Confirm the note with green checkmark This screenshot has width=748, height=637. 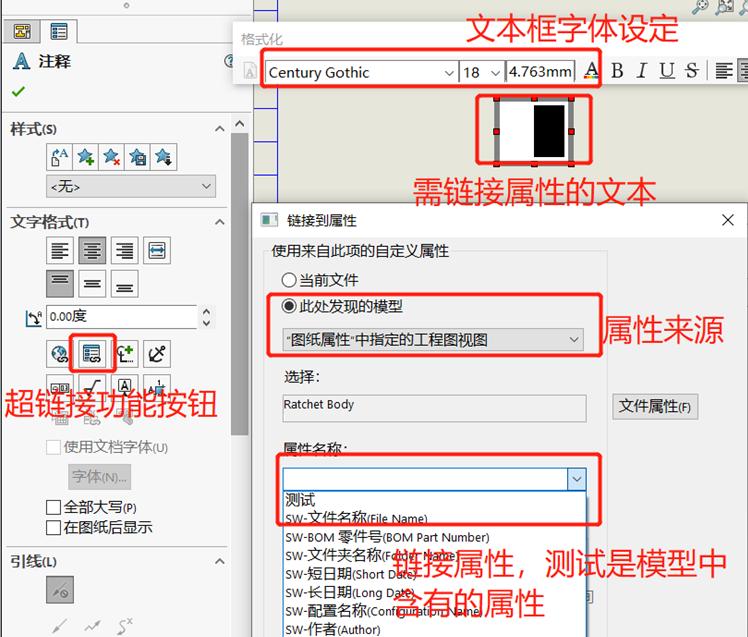(18, 91)
